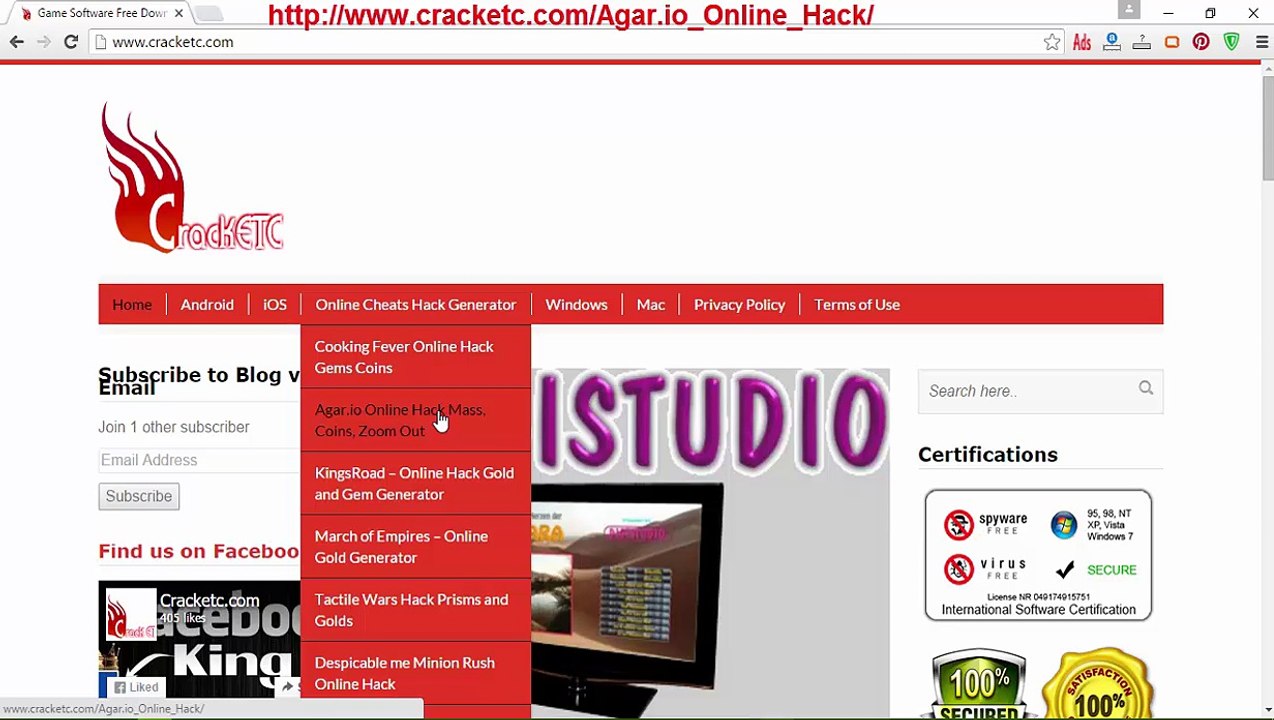Select Agar.io Online Hack Mass, Coins entry
Viewport: 1274px width, 720px height.
415,420
